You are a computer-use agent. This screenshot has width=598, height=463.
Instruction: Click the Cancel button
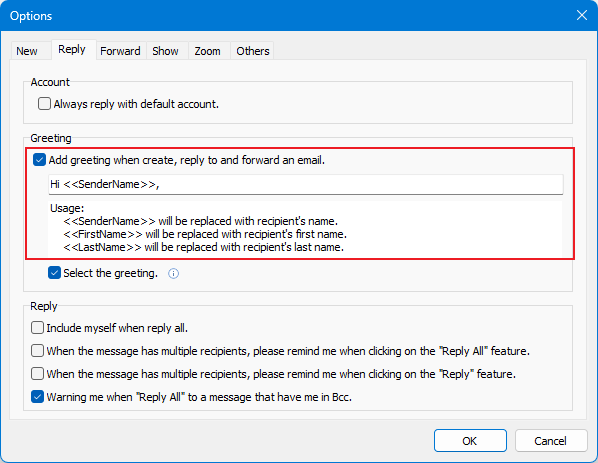pyautogui.click(x=551, y=441)
